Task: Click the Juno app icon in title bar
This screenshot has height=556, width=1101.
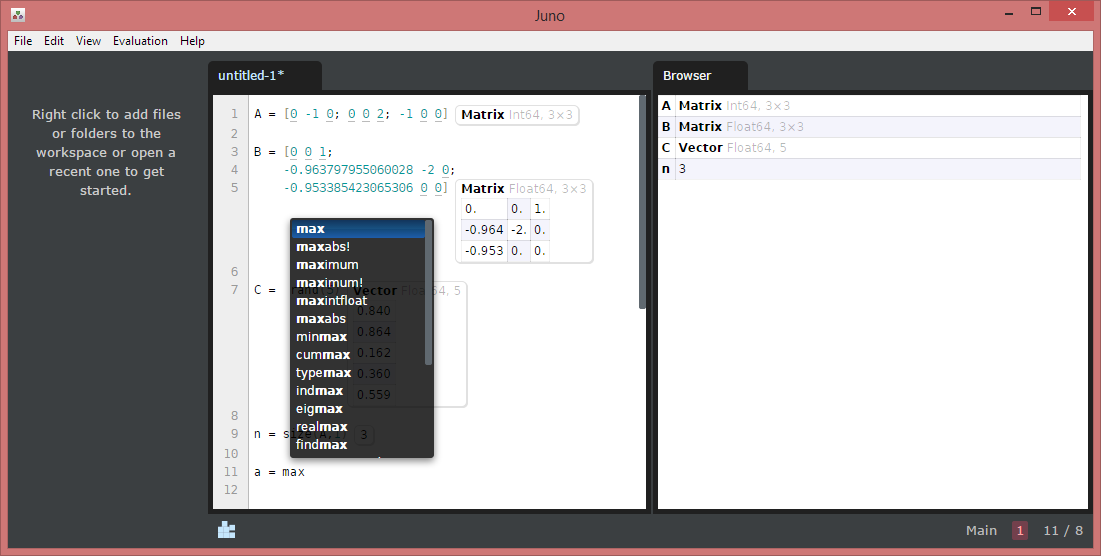Action: click(18, 14)
